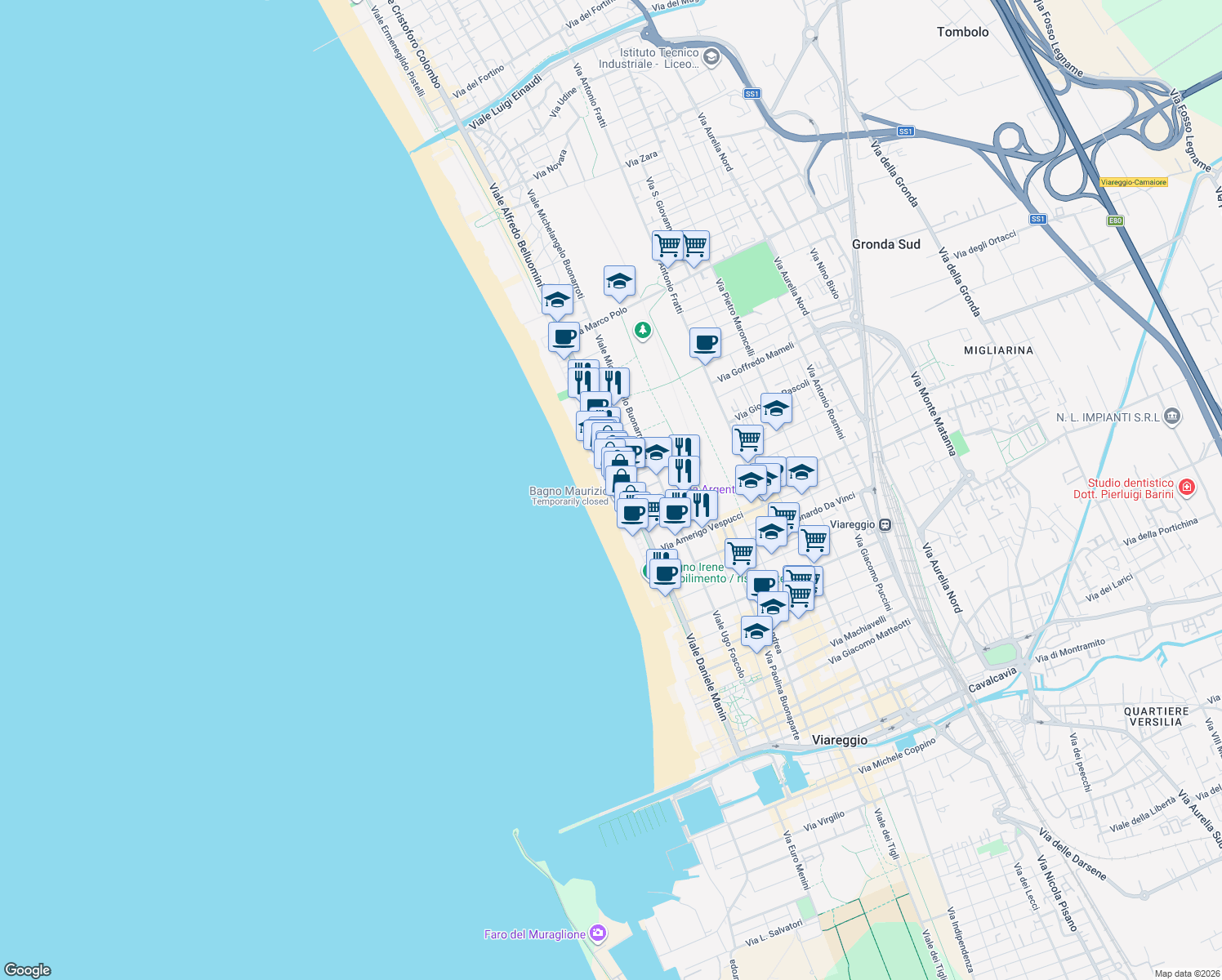Image resolution: width=1222 pixels, height=980 pixels.
Task: Click the Via della Portichina label
Action: click(1161, 532)
